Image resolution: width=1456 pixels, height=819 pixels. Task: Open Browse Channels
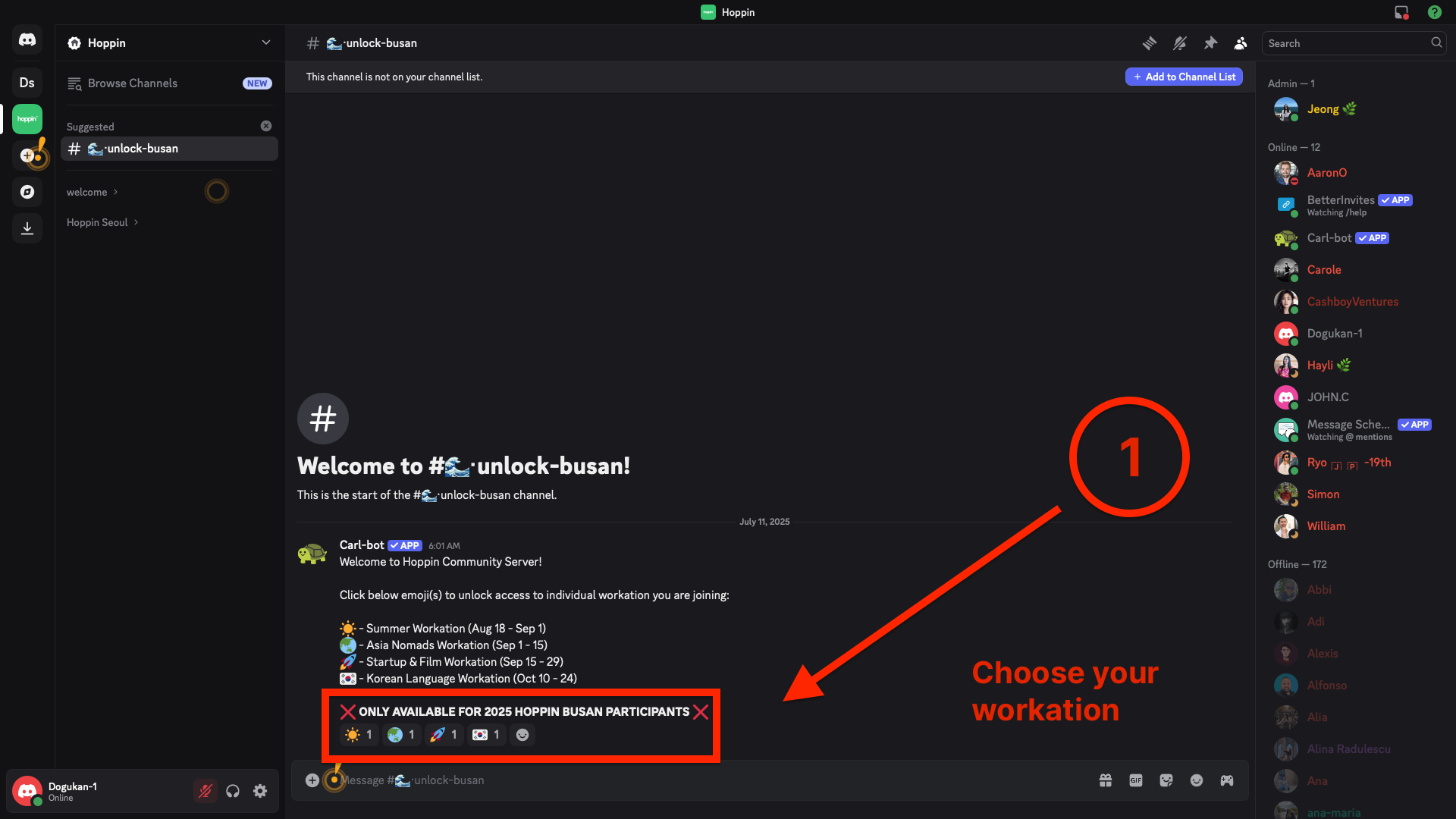170,83
